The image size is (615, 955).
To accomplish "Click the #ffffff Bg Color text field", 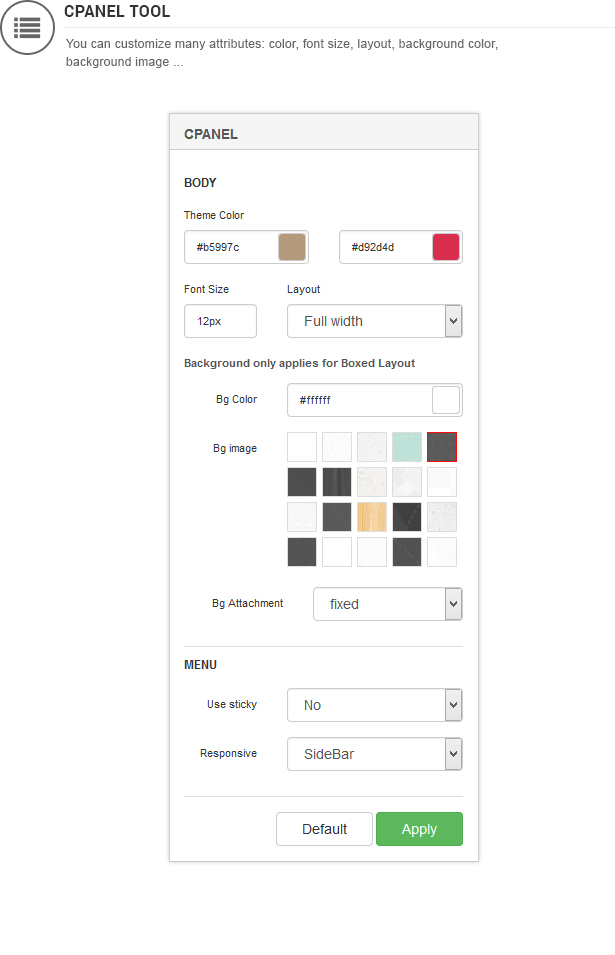I will coord(360,400).
